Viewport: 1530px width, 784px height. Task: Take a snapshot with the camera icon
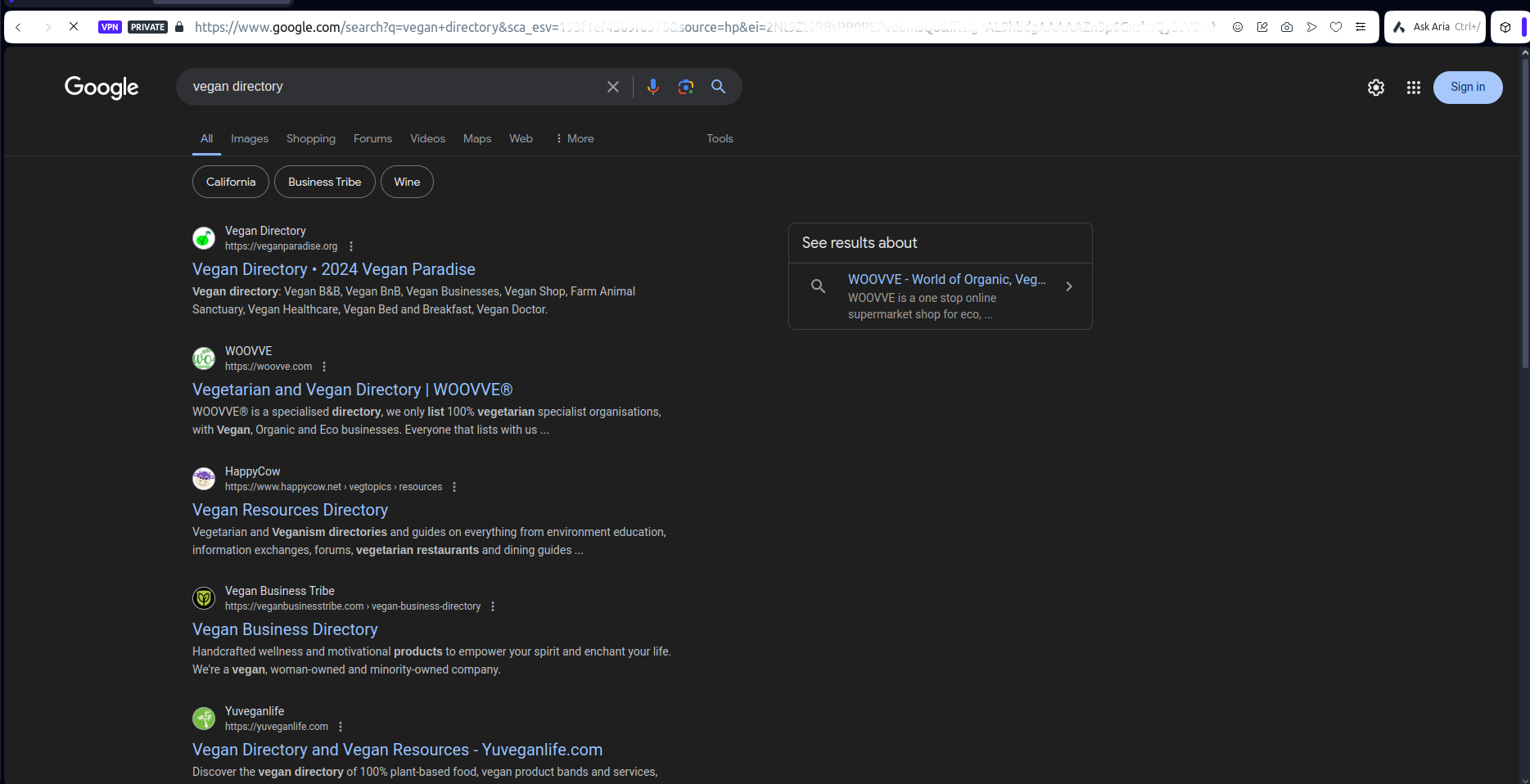pos(1287,27)
